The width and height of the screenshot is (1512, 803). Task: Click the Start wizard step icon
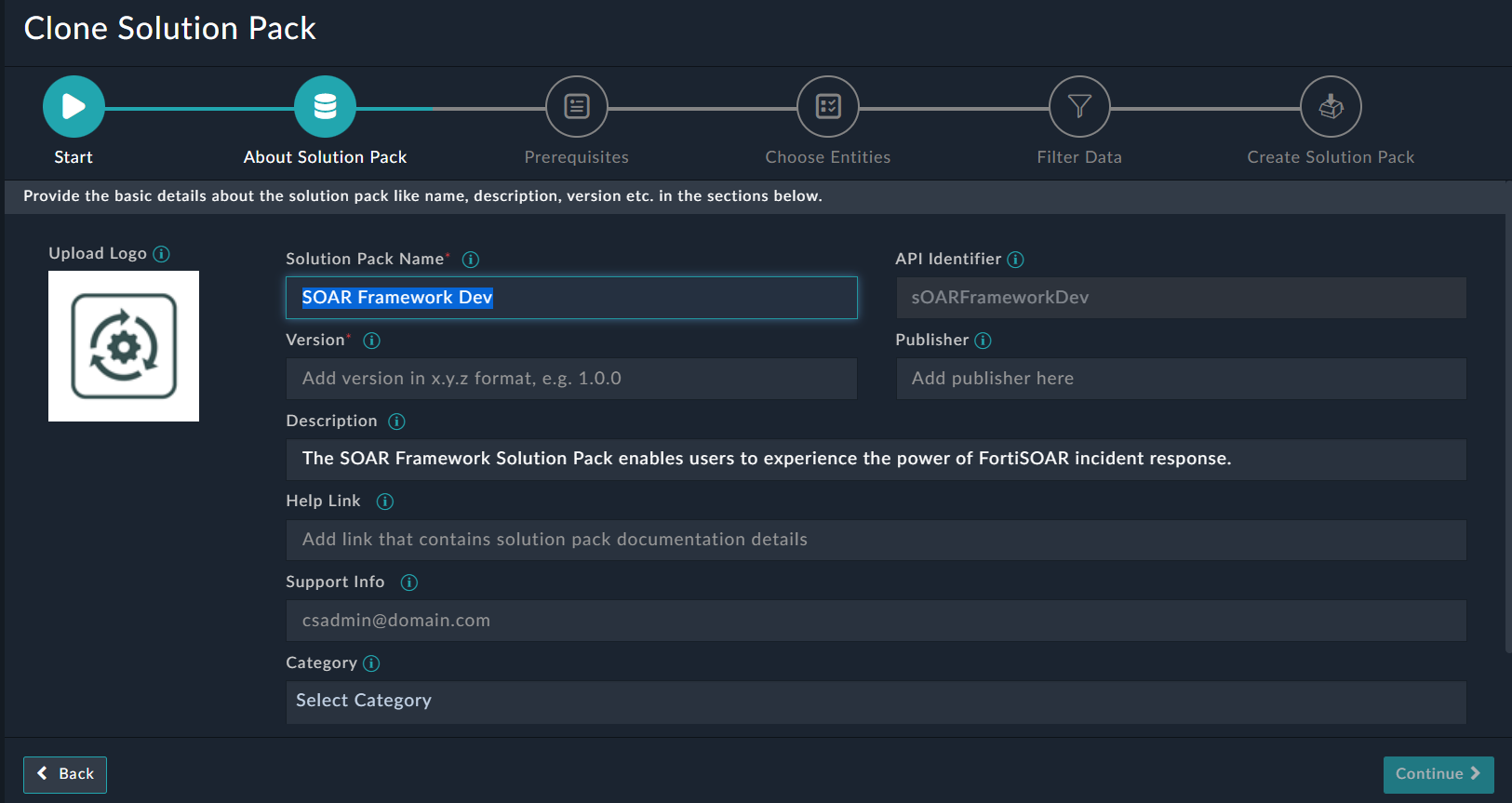point(74,107)
